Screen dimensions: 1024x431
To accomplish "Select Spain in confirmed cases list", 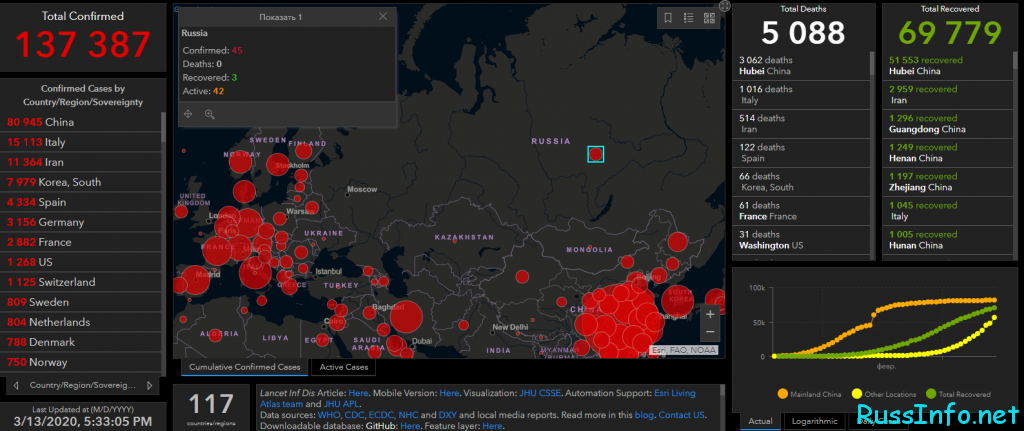I will [x=81, y=202].
